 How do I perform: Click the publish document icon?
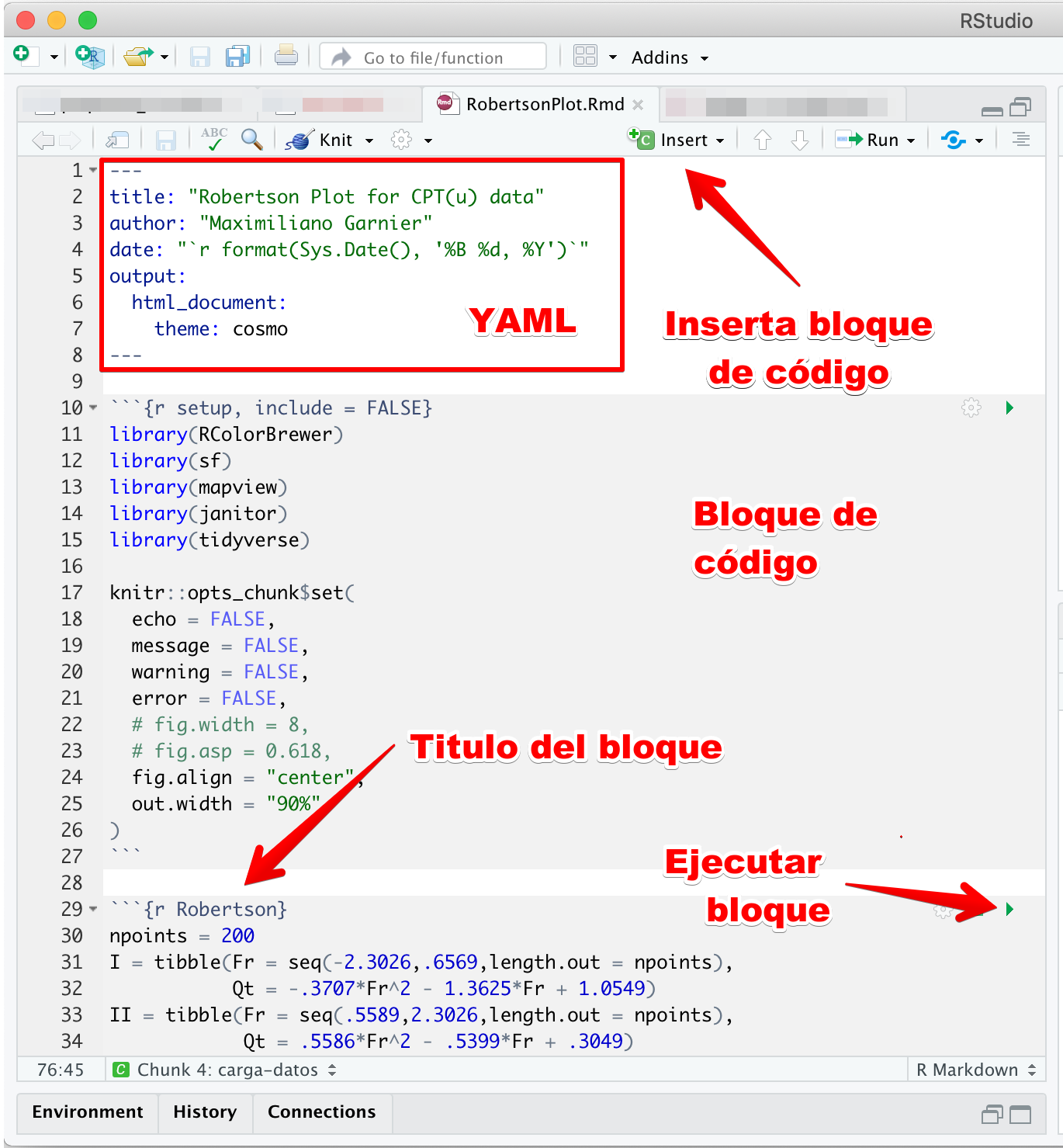click(954, 140)
